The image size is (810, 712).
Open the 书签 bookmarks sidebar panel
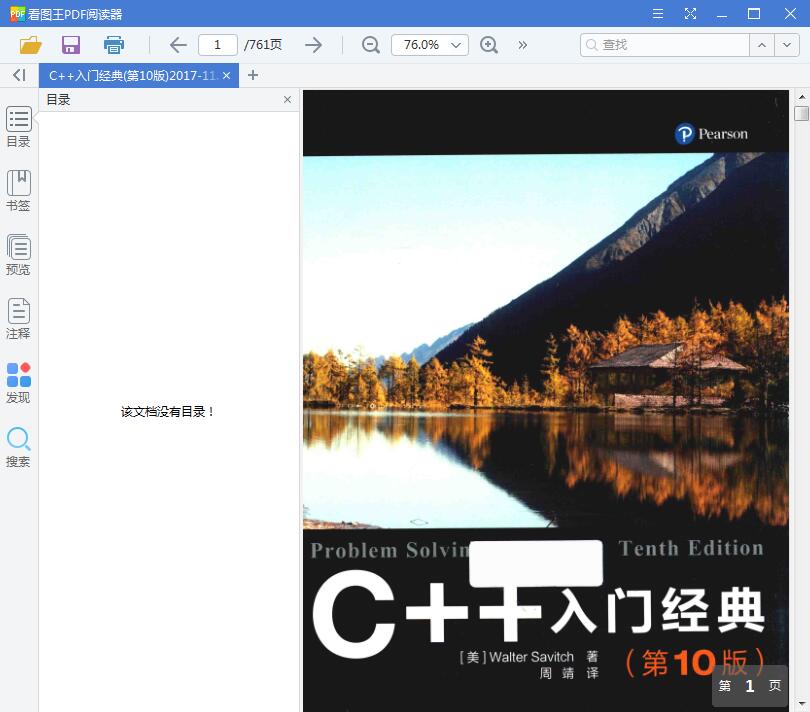[x=19, y=191]
